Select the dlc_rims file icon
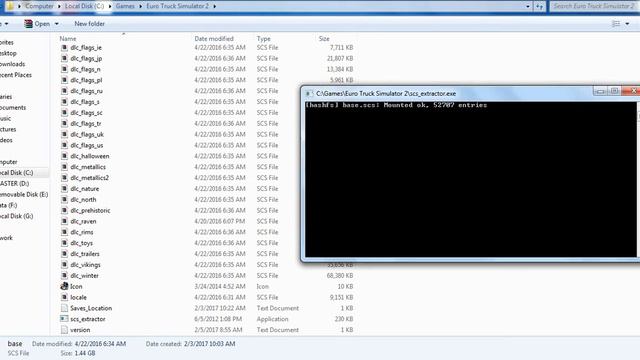 (64, 232)
